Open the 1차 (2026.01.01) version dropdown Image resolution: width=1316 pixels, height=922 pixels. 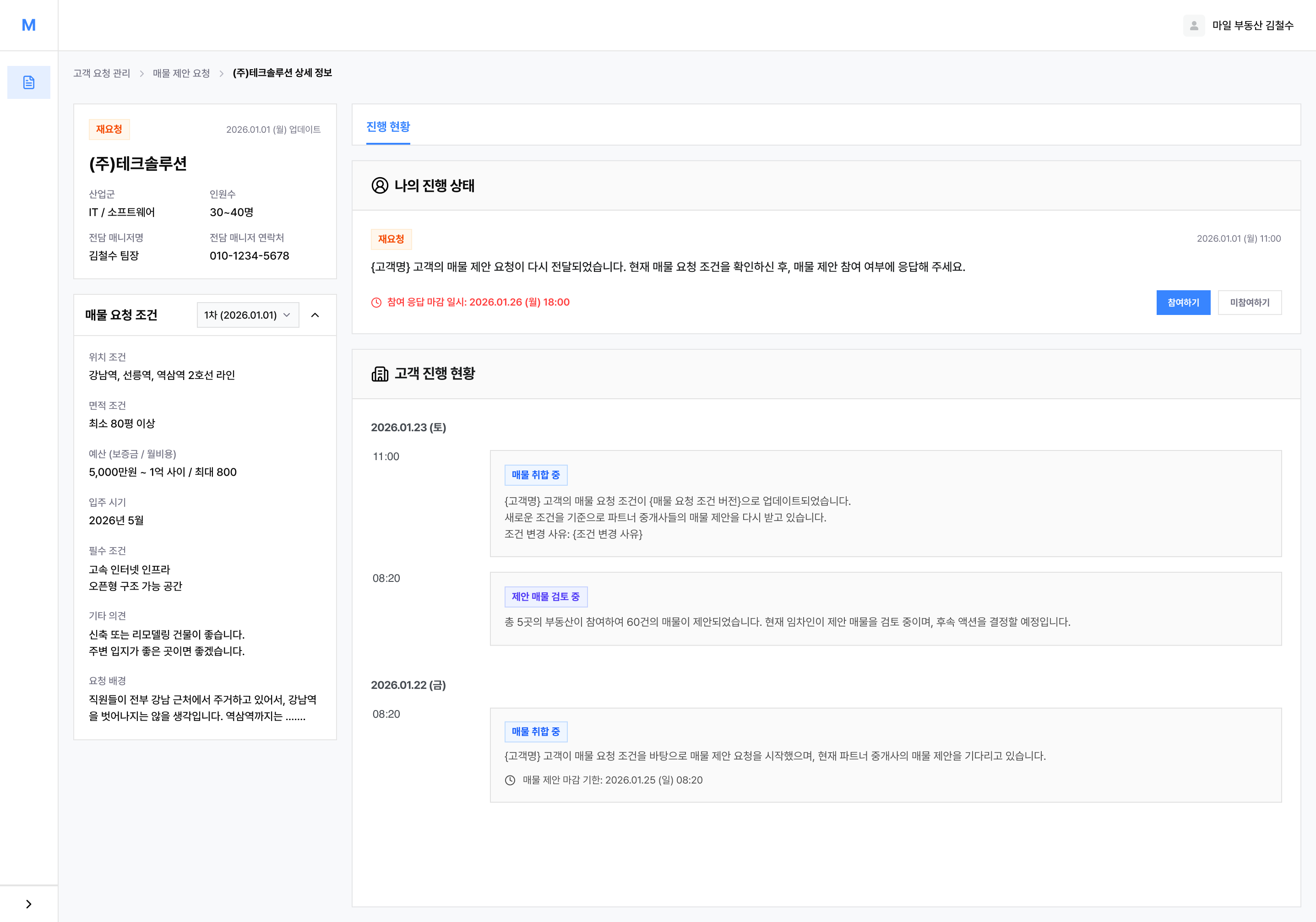click(248, 315)
